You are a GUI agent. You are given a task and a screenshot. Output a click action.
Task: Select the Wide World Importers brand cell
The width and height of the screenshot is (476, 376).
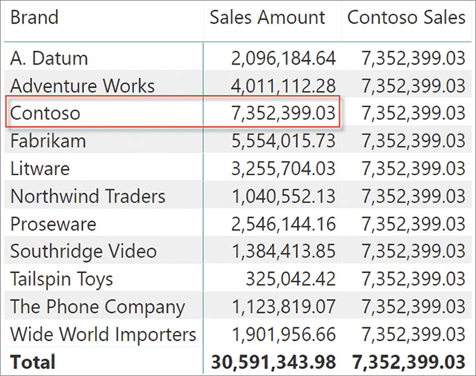coord(103,334)
